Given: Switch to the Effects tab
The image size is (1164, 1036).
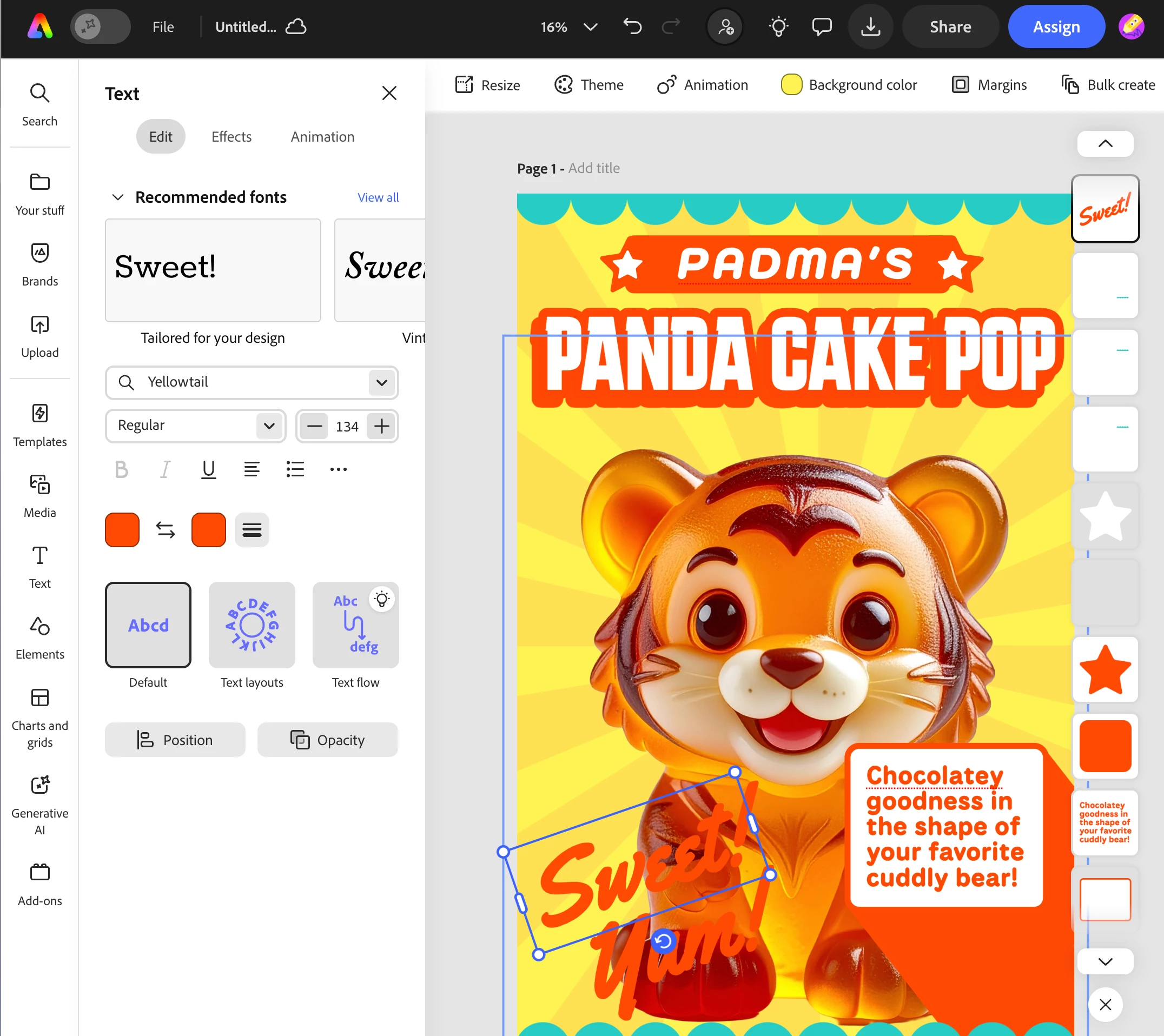Looking at the screenshot, I should click(231, 137).
